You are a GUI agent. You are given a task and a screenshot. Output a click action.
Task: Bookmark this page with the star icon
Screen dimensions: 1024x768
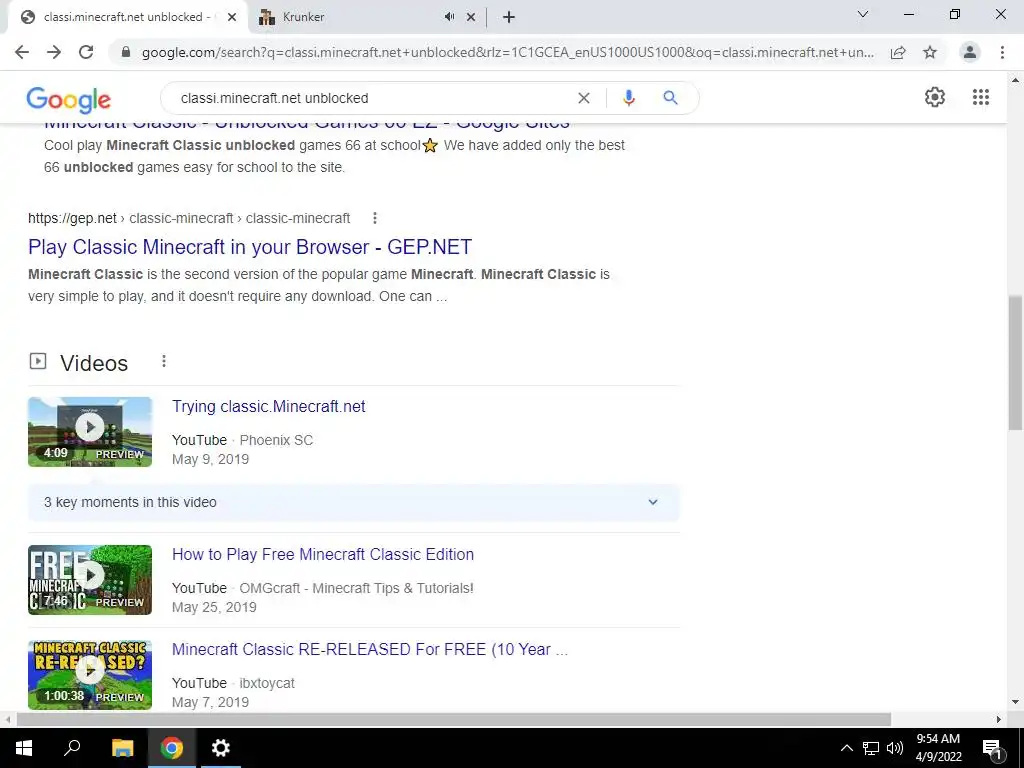coord(930,52)
